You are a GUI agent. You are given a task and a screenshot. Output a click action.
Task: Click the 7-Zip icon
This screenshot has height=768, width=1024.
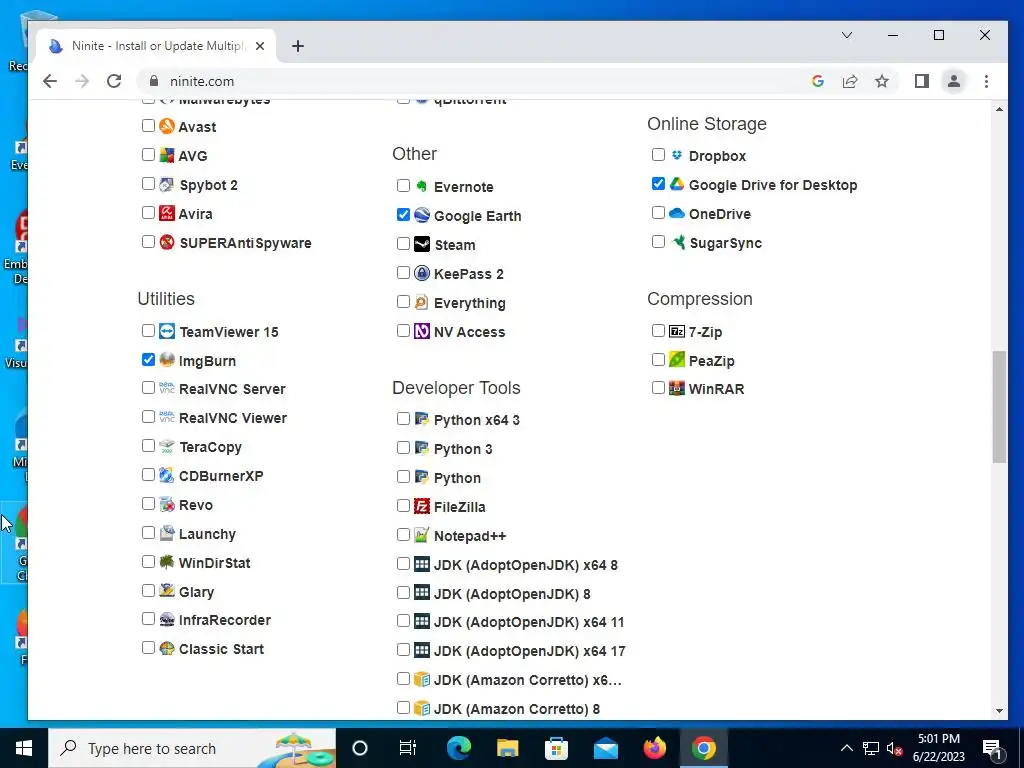point(677,331)
